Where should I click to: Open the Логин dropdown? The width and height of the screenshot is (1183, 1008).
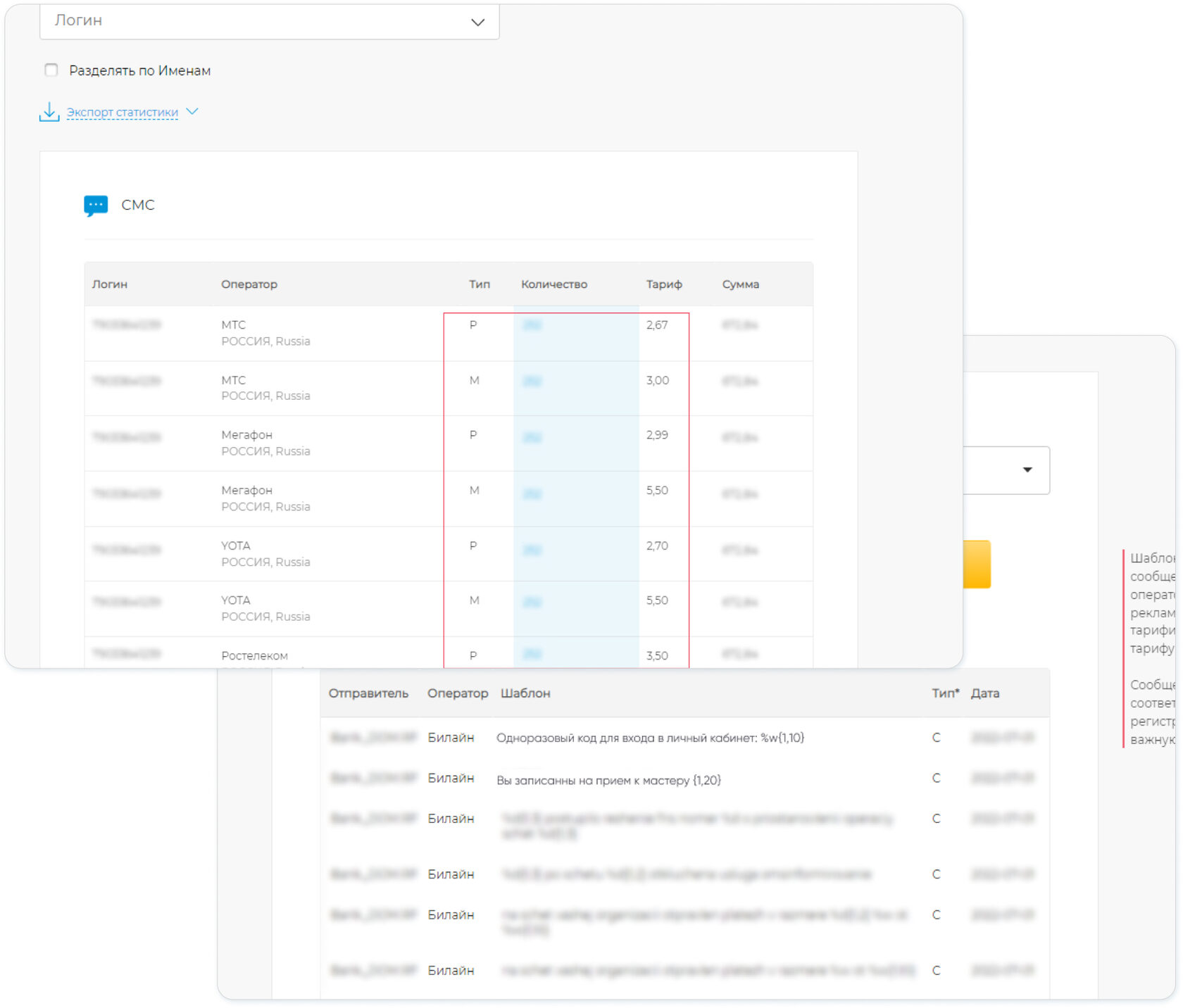pyautogui.click(x=269, y=20)
